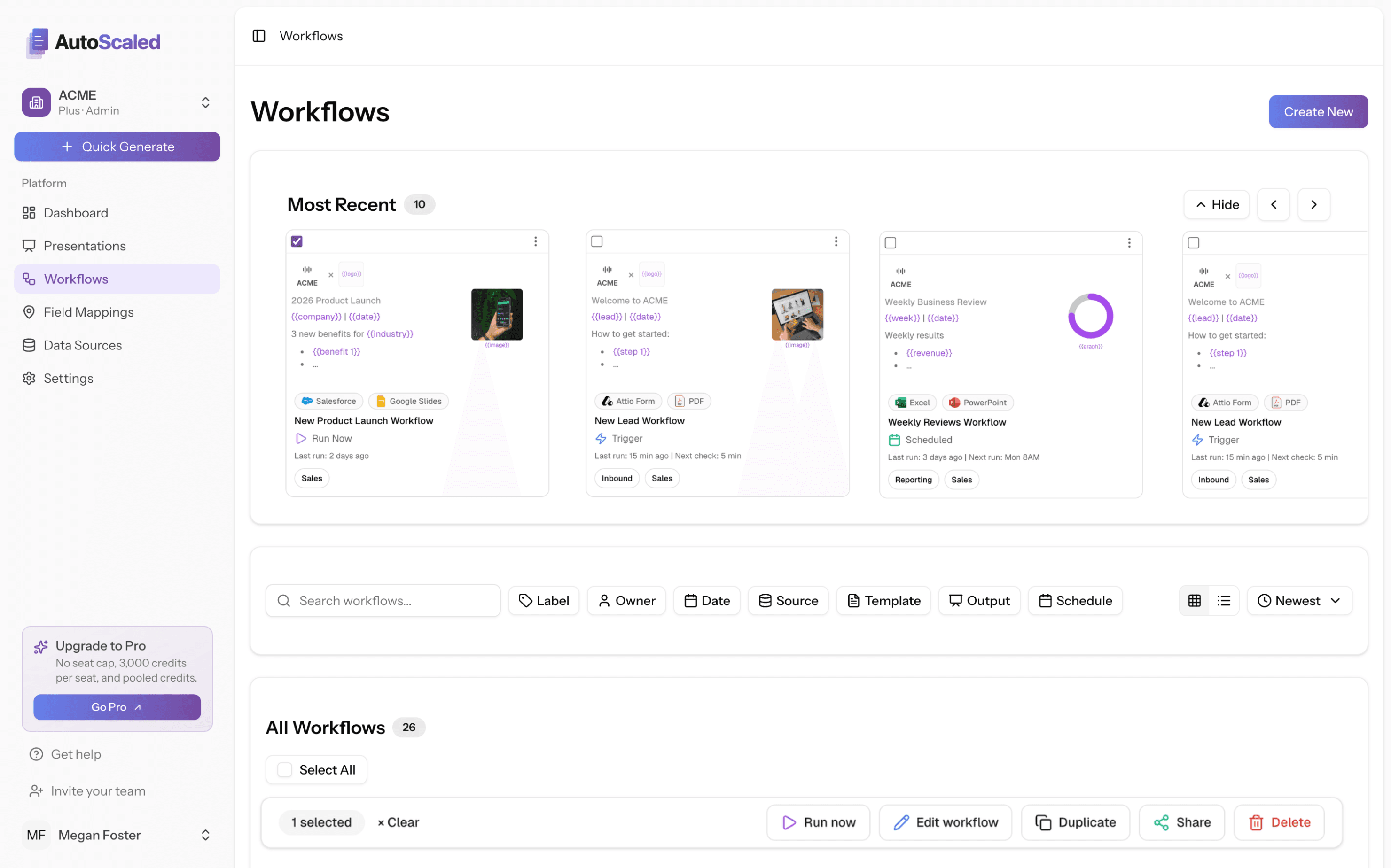
Task: Open the Template filter
Action: coord(884,601)
